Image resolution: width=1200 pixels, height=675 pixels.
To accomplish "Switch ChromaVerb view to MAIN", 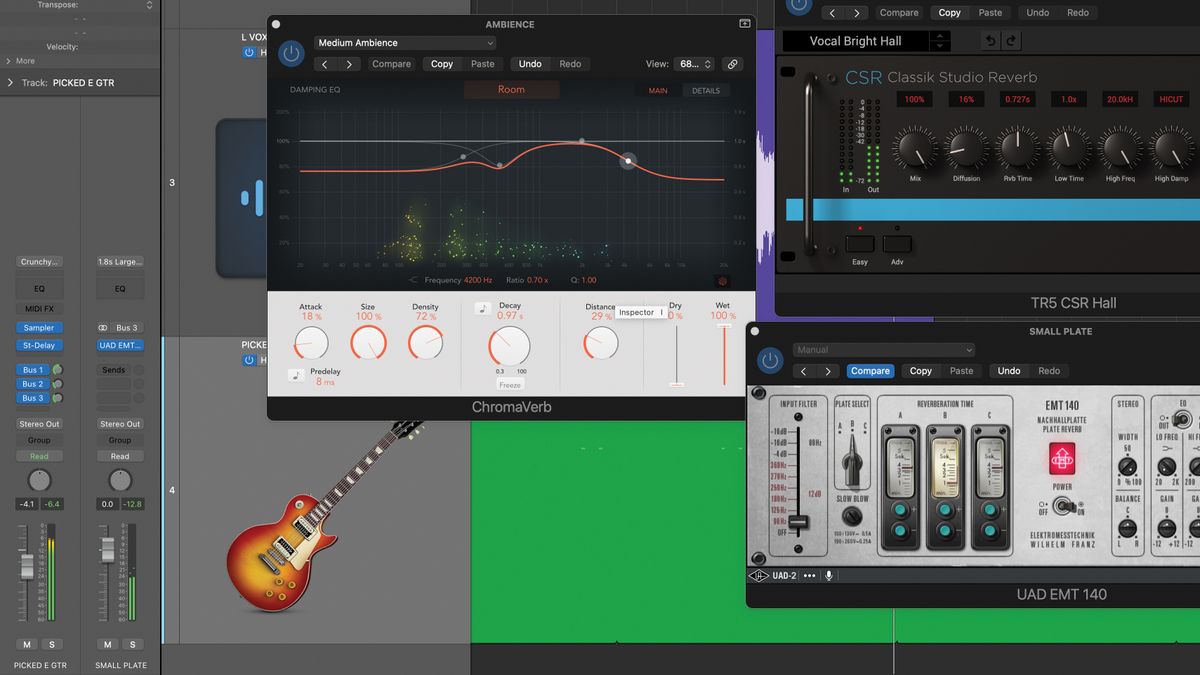I will coord(658,89).
